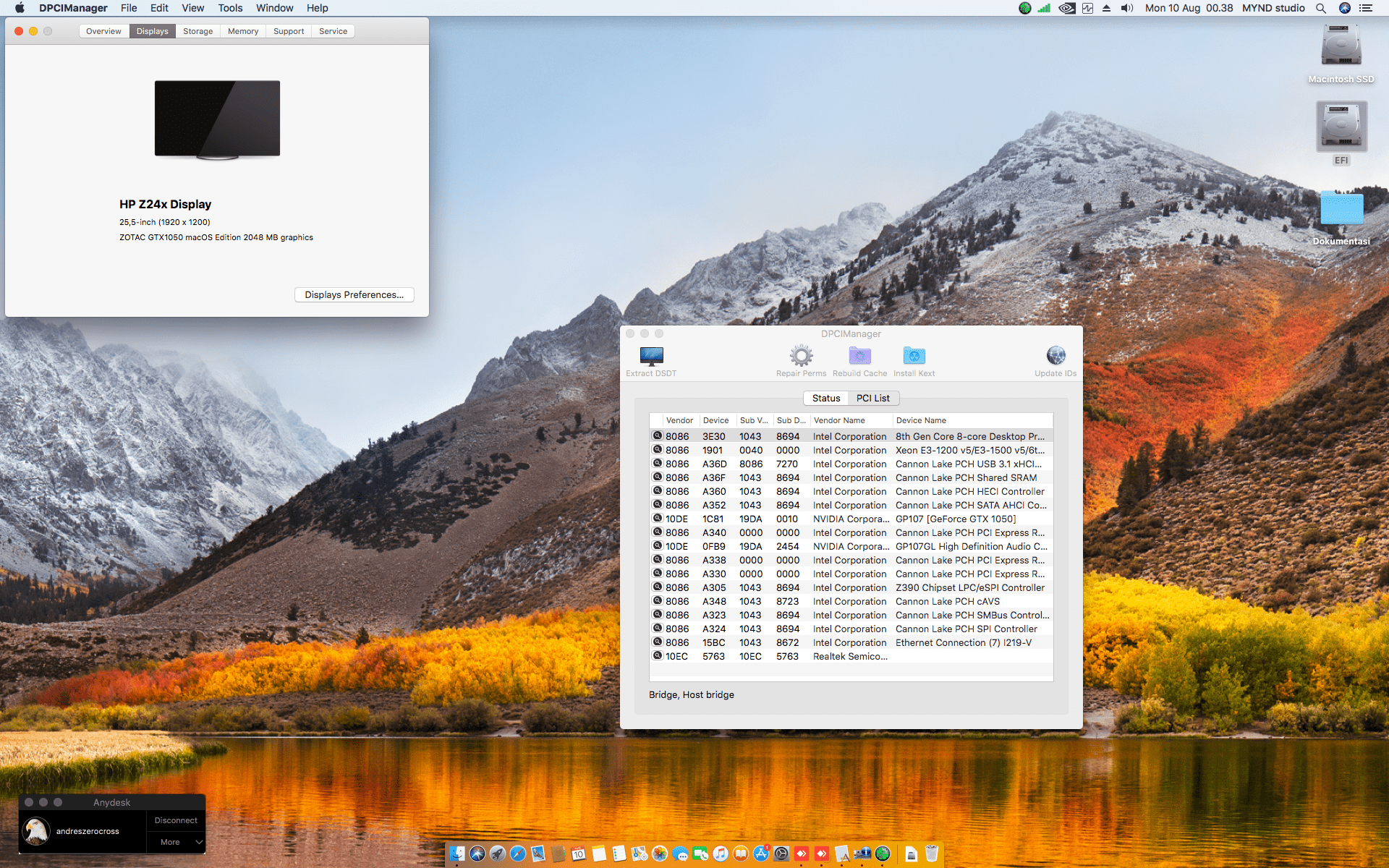Open Photos from the Dock
The height and width of the screenshot is (868, 1389).
tap(660, 854)
